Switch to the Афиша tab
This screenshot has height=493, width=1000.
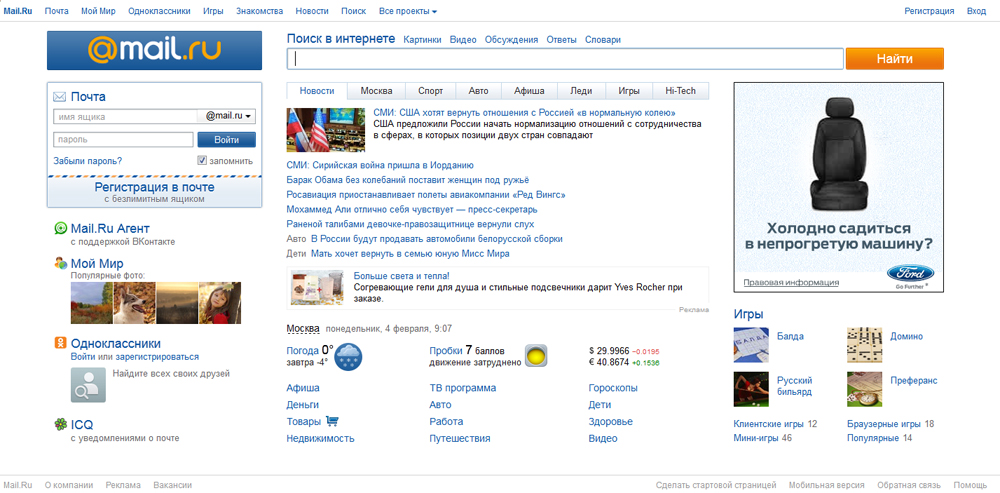[529, 91]
